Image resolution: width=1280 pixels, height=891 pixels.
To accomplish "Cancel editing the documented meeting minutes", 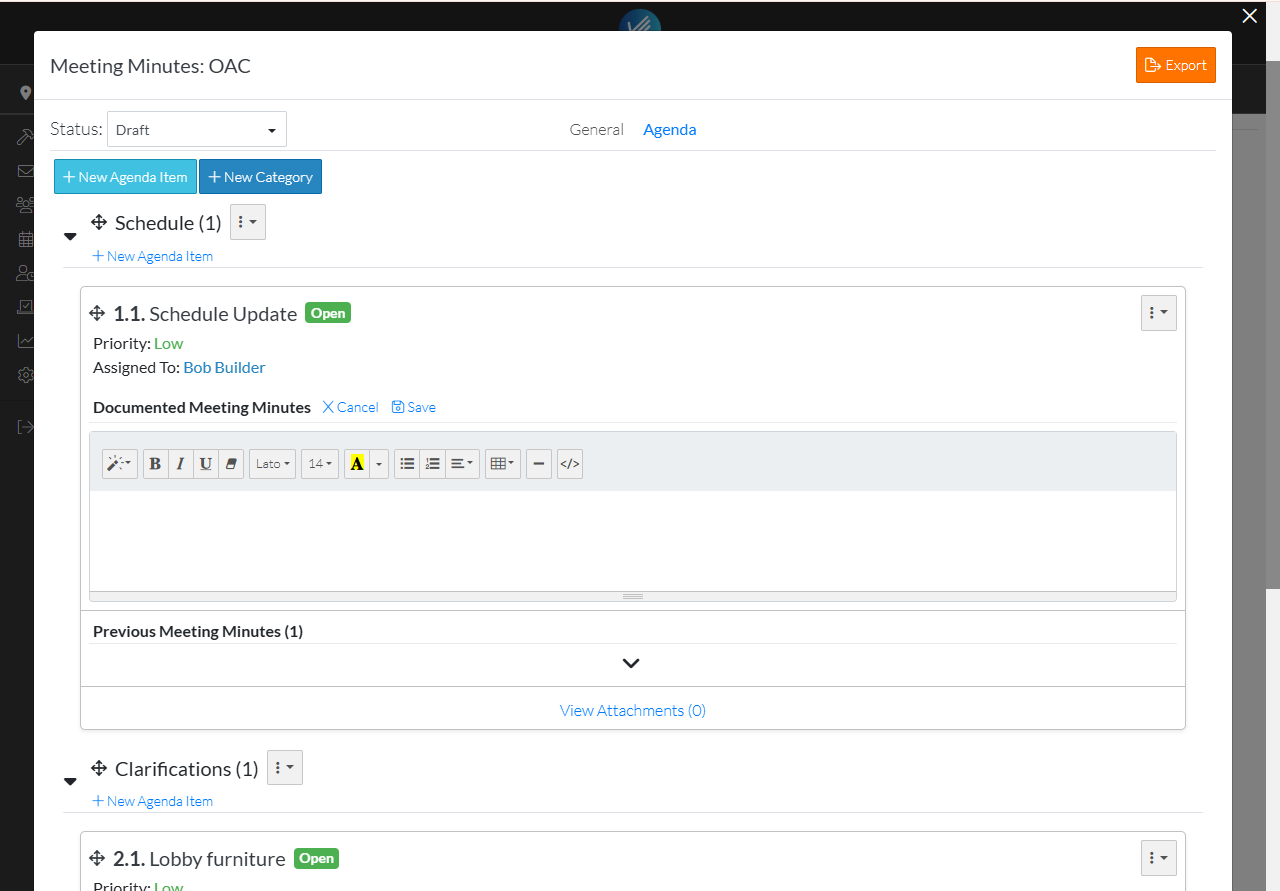I will (x=350, y=407).
